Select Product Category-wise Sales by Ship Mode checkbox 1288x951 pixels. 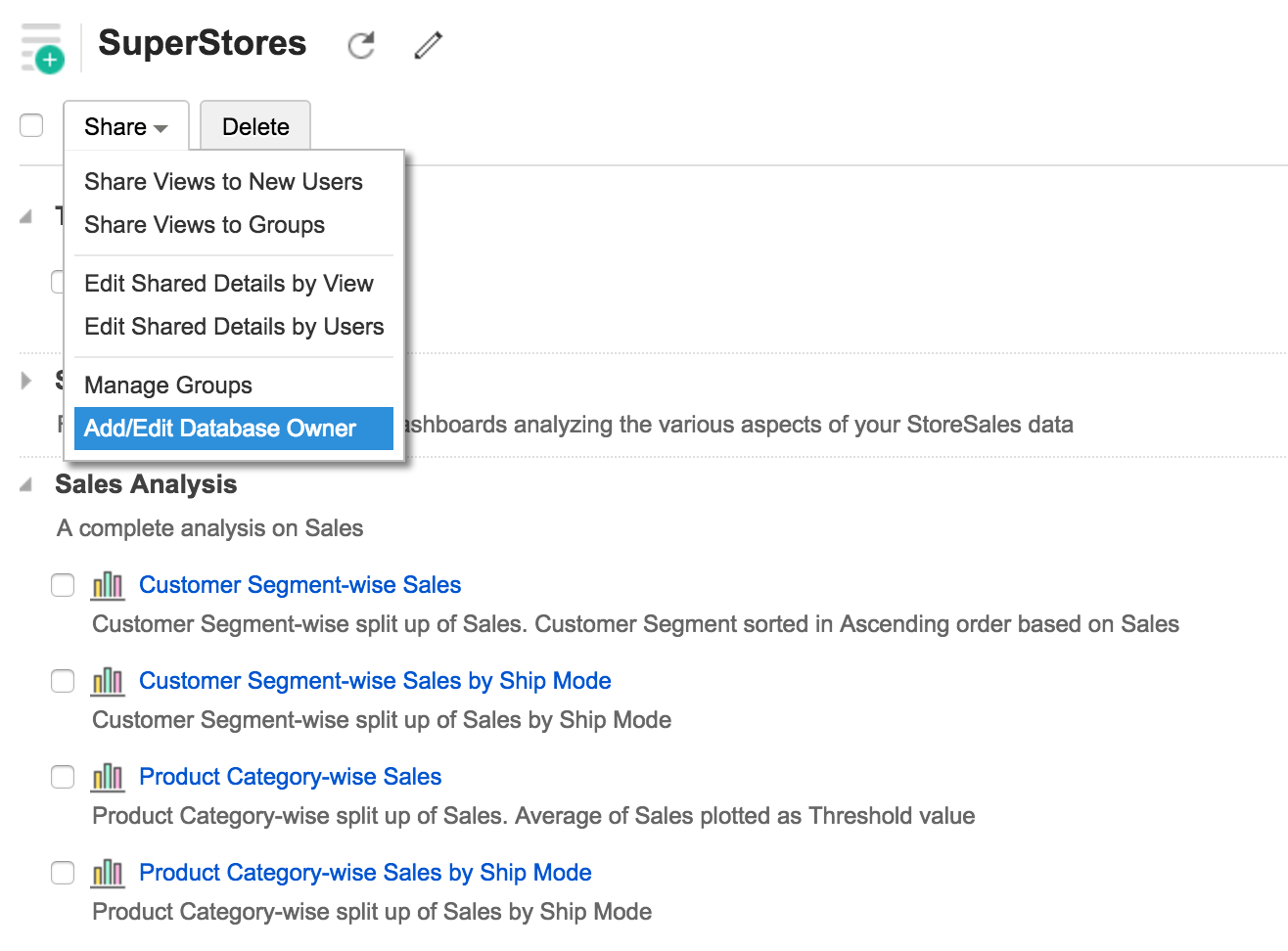click(x=63, y=873)
